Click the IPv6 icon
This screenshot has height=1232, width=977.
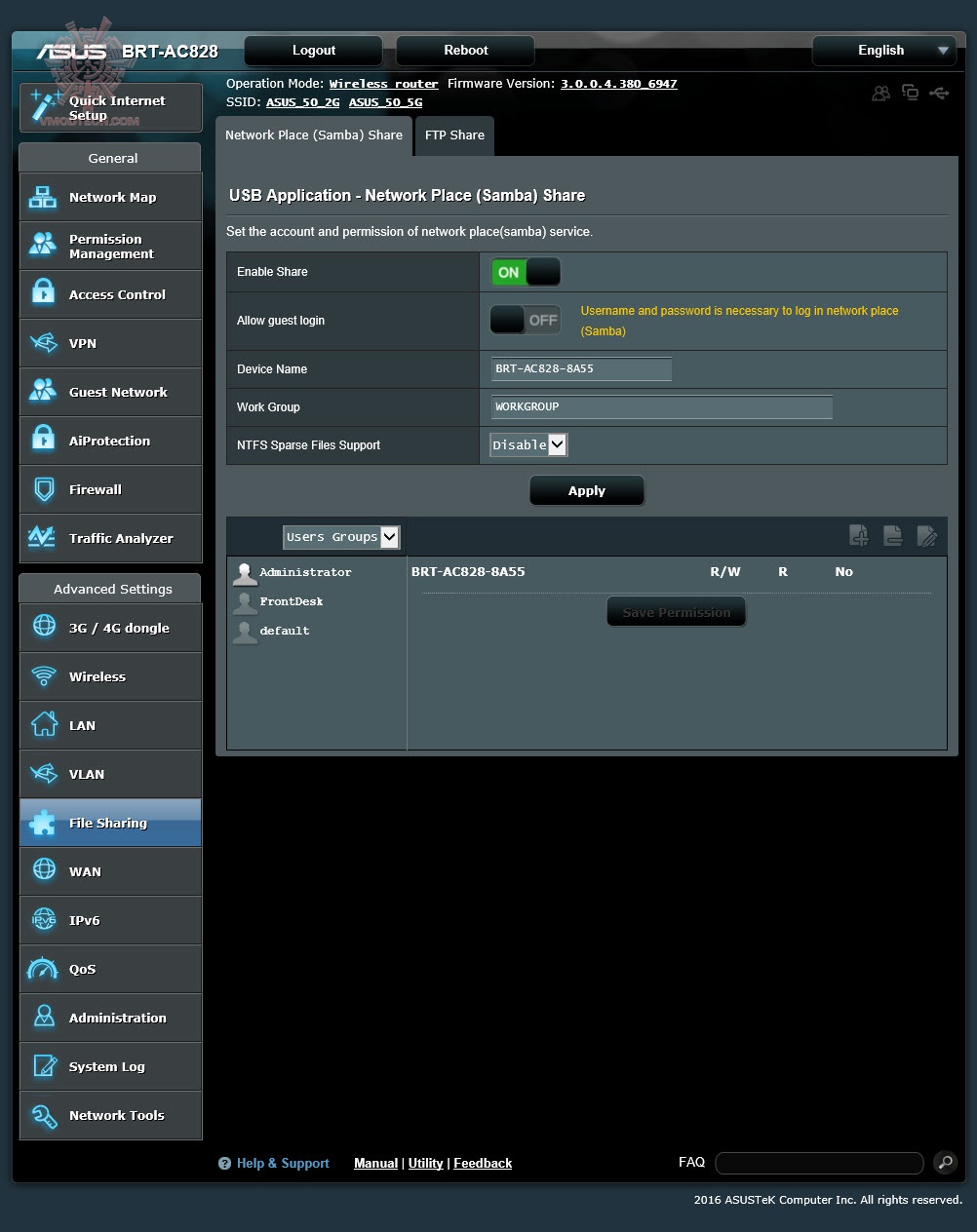click(x=44, y=920)
